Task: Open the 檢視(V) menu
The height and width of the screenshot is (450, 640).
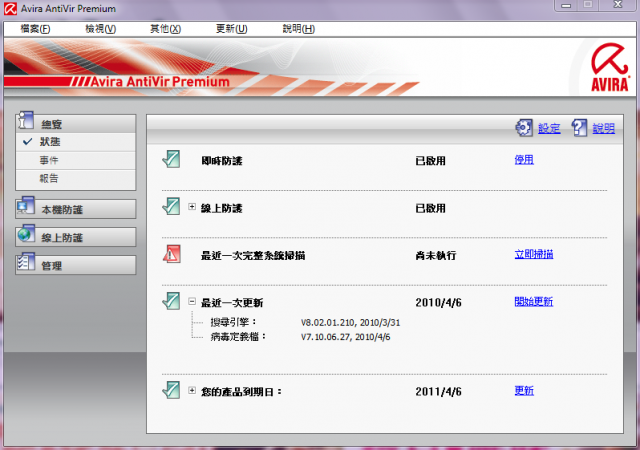Action: (x=100, y=29)
